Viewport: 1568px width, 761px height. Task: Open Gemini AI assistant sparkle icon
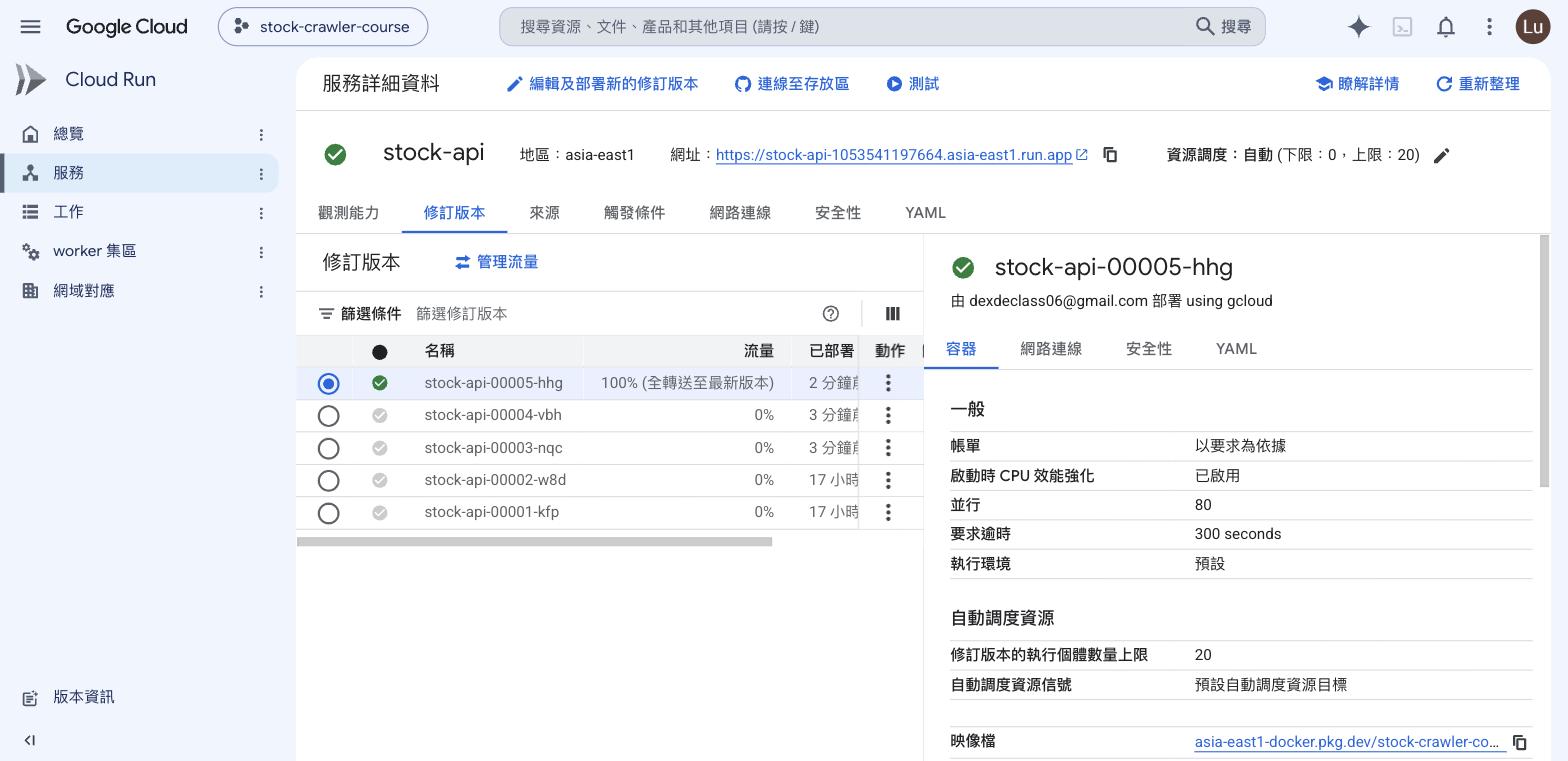coord(1358,27)
